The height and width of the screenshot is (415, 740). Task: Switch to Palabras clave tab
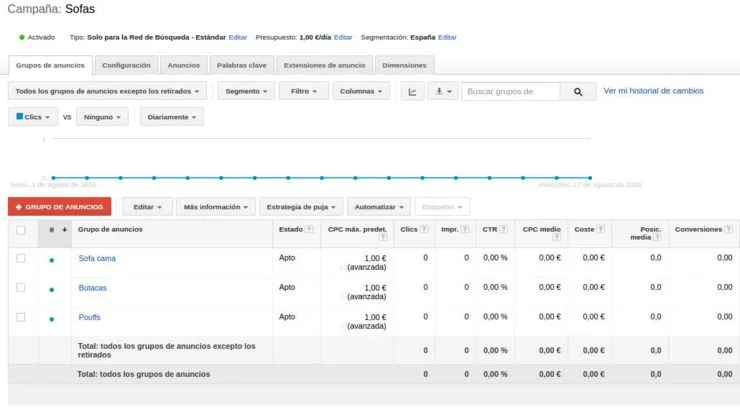coord(242,65)
